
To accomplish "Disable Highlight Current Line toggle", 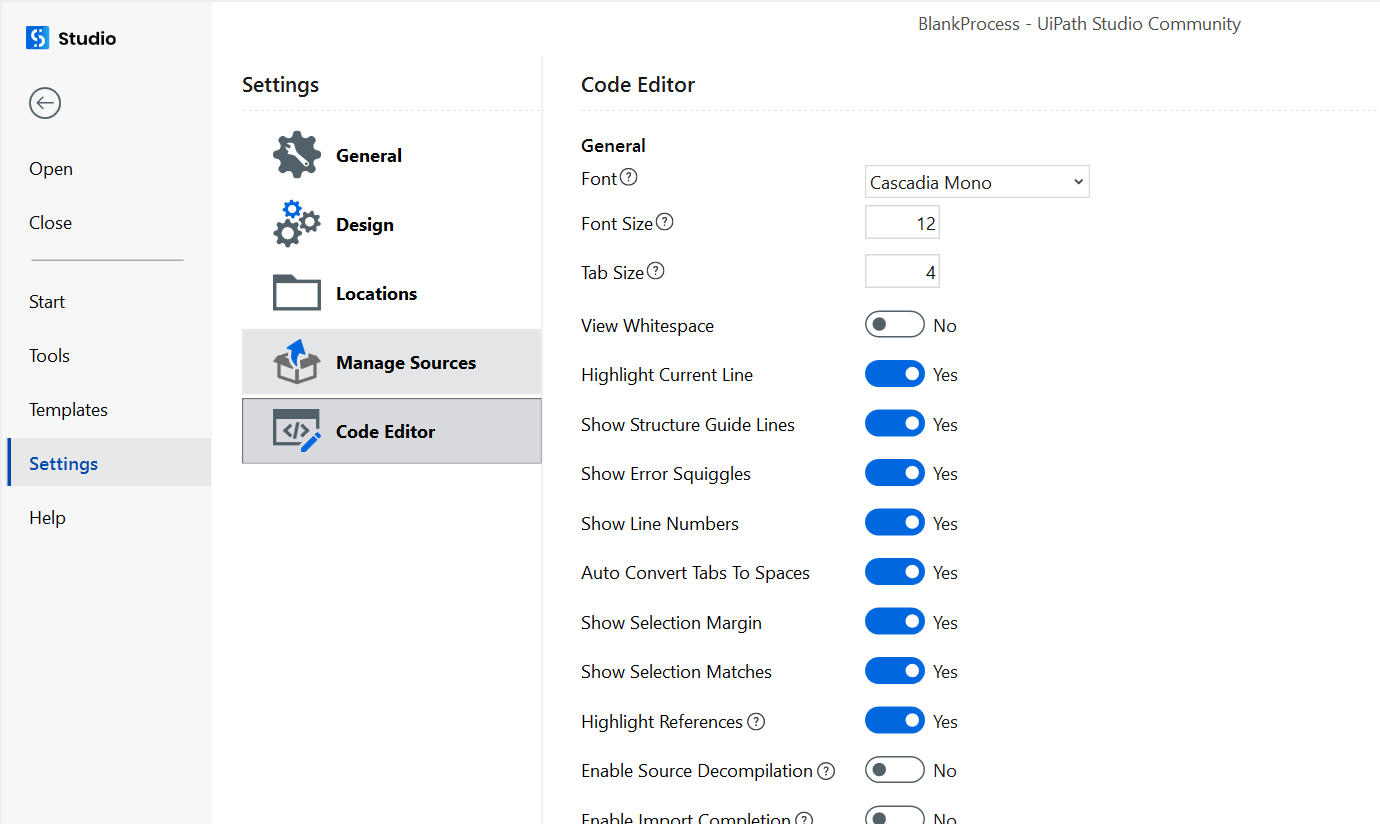I will point(895,374).
